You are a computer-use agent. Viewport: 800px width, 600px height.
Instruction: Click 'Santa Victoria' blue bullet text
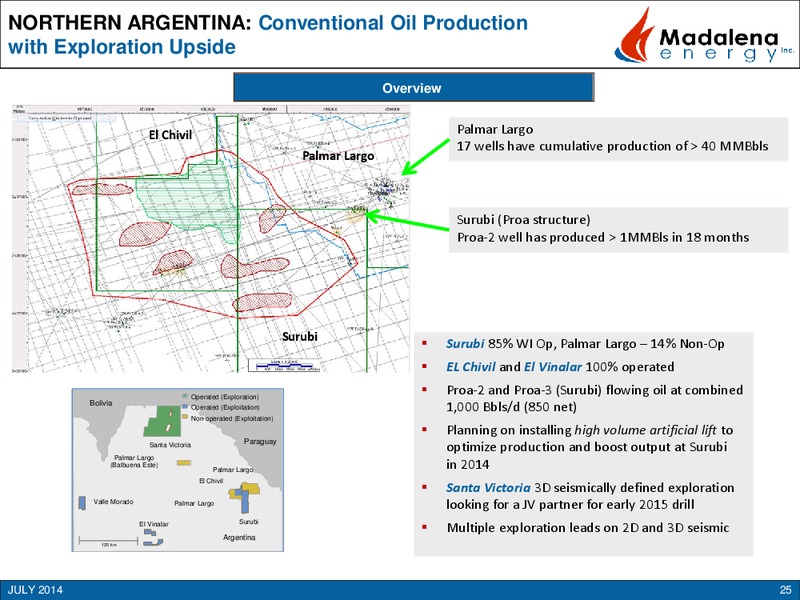(488, 488)
